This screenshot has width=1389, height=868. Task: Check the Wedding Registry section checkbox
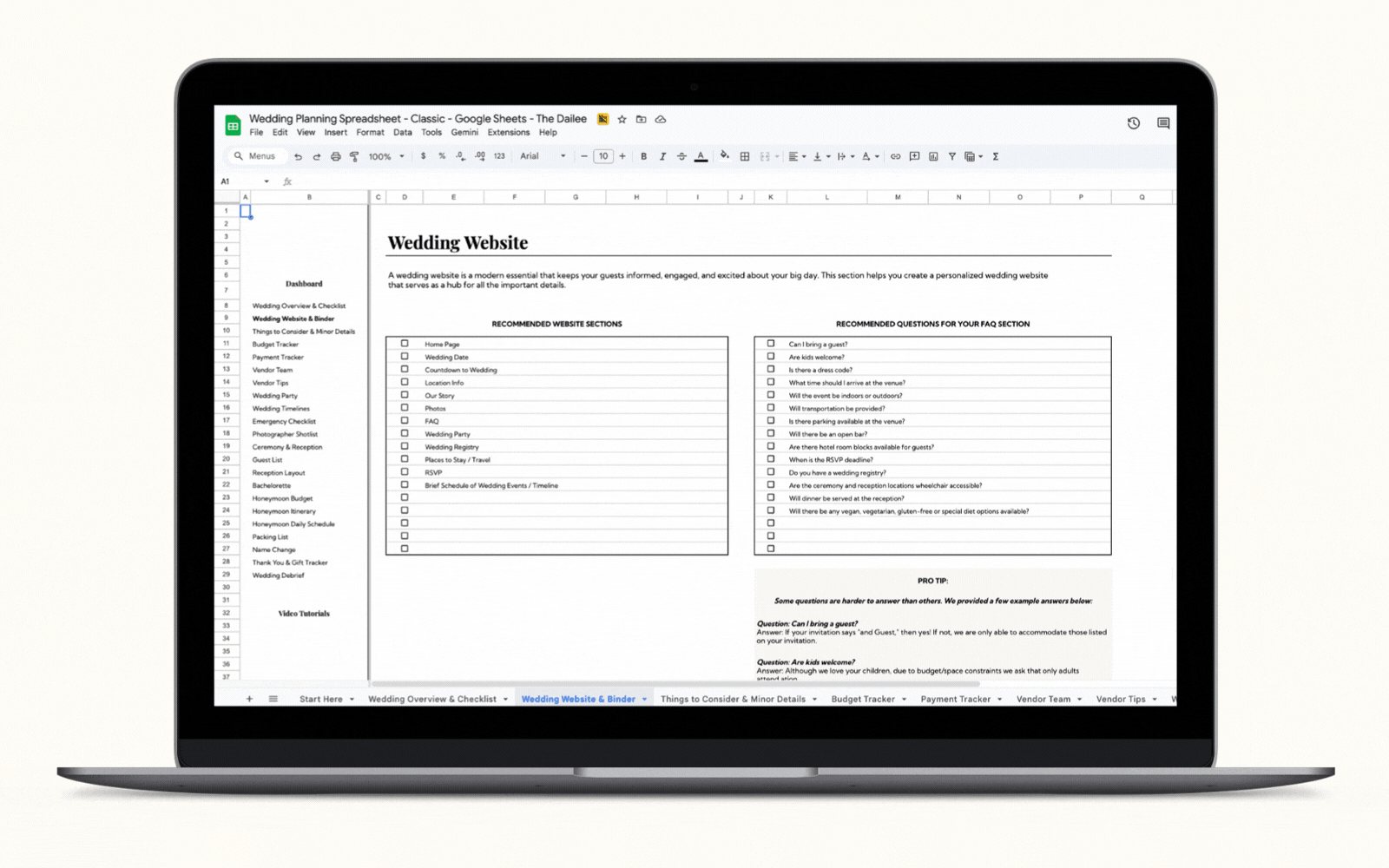[405, 446]
